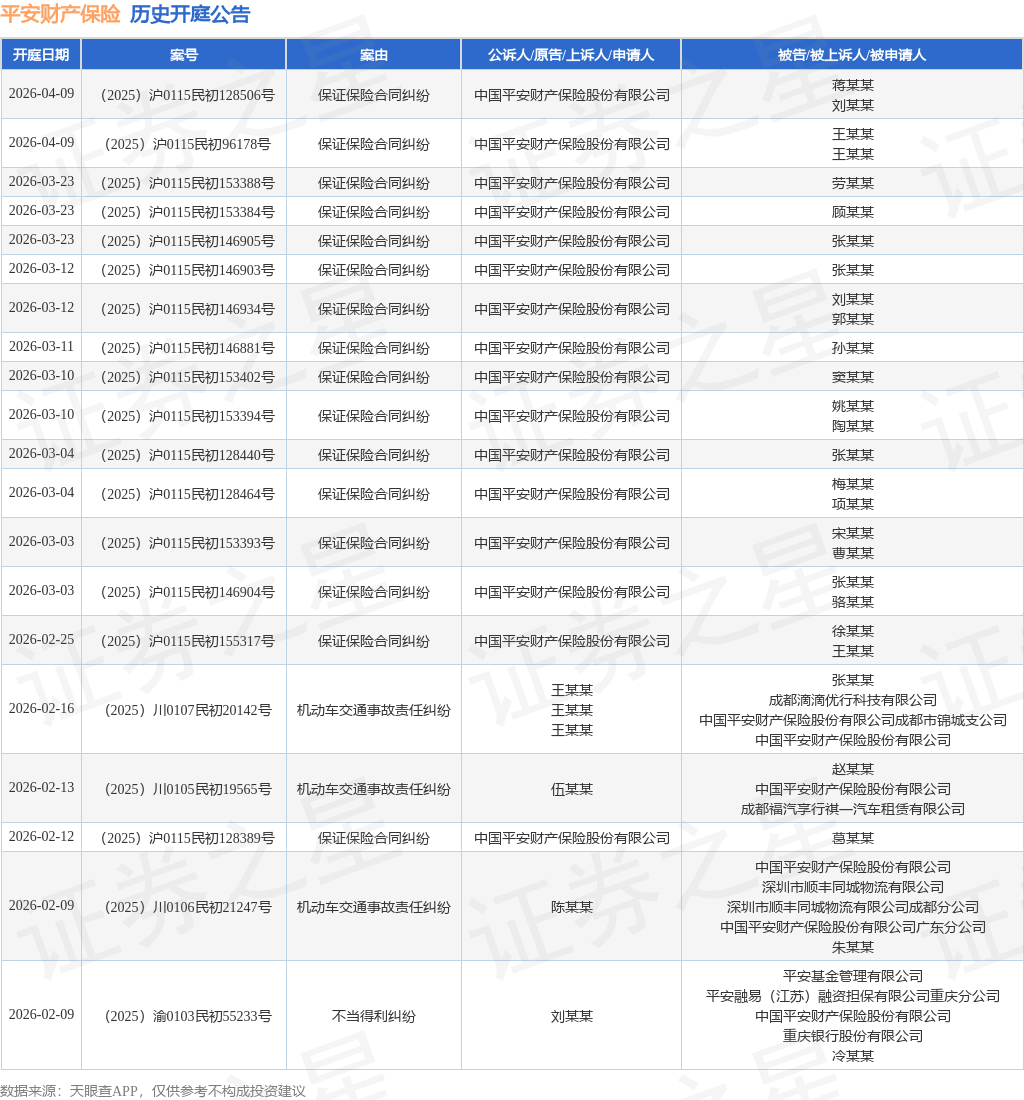Click 中国平安财产保险股份有限公司广东分公司
Screen dimensions: 1024x1100
pos(853,927)
